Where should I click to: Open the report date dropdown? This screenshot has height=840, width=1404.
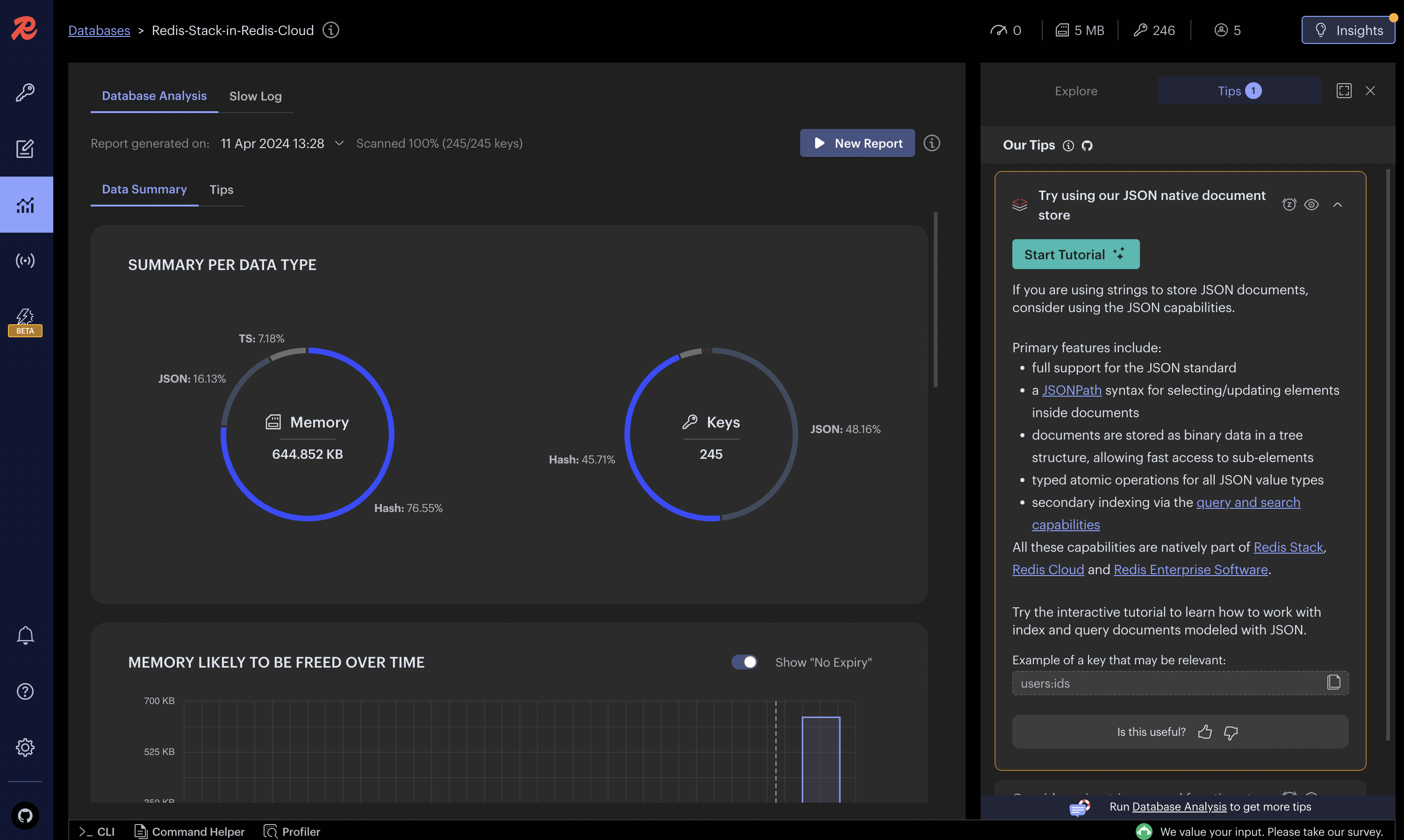point(338,143)
